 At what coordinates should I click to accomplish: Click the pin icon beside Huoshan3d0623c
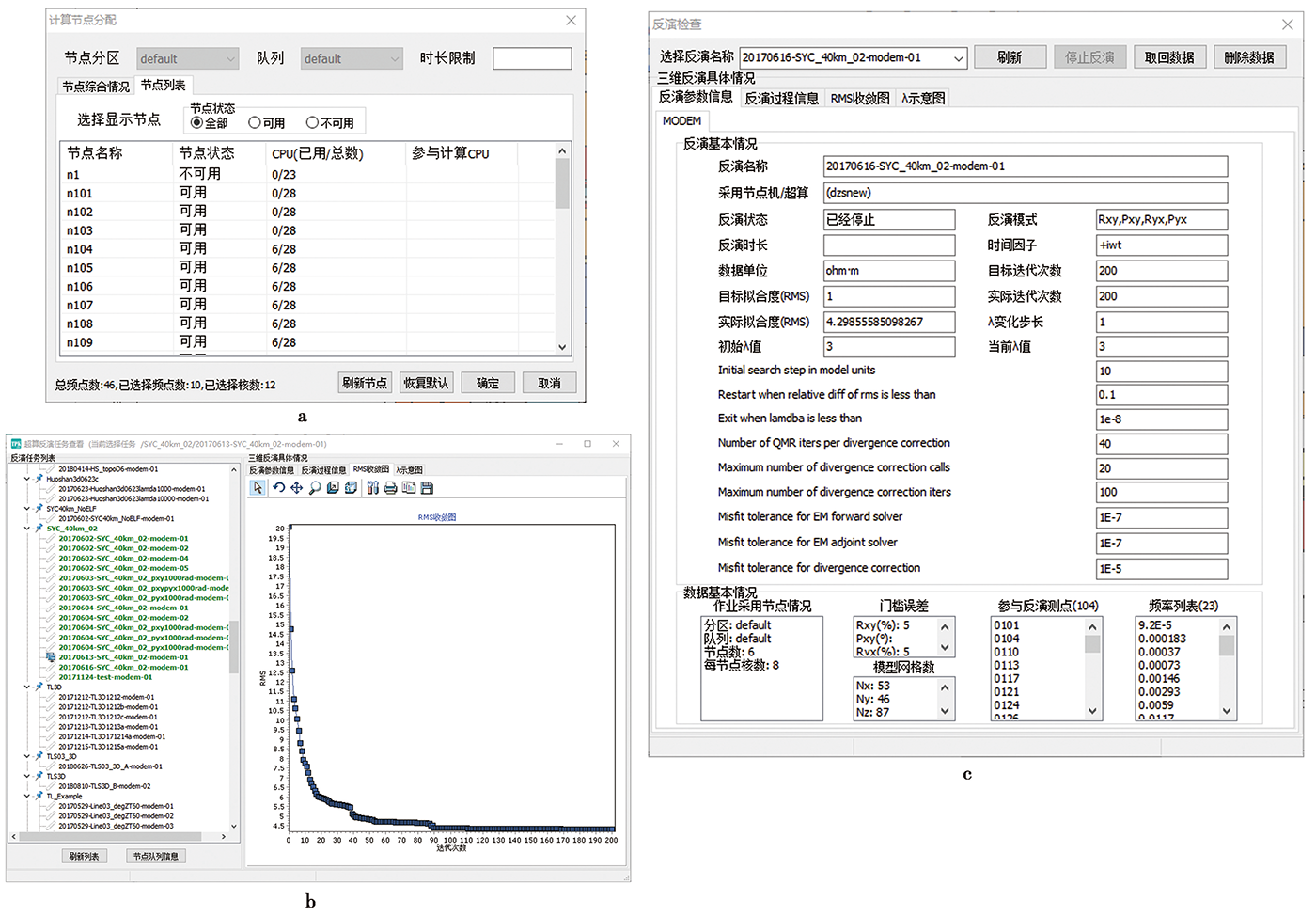coord(39,479)
